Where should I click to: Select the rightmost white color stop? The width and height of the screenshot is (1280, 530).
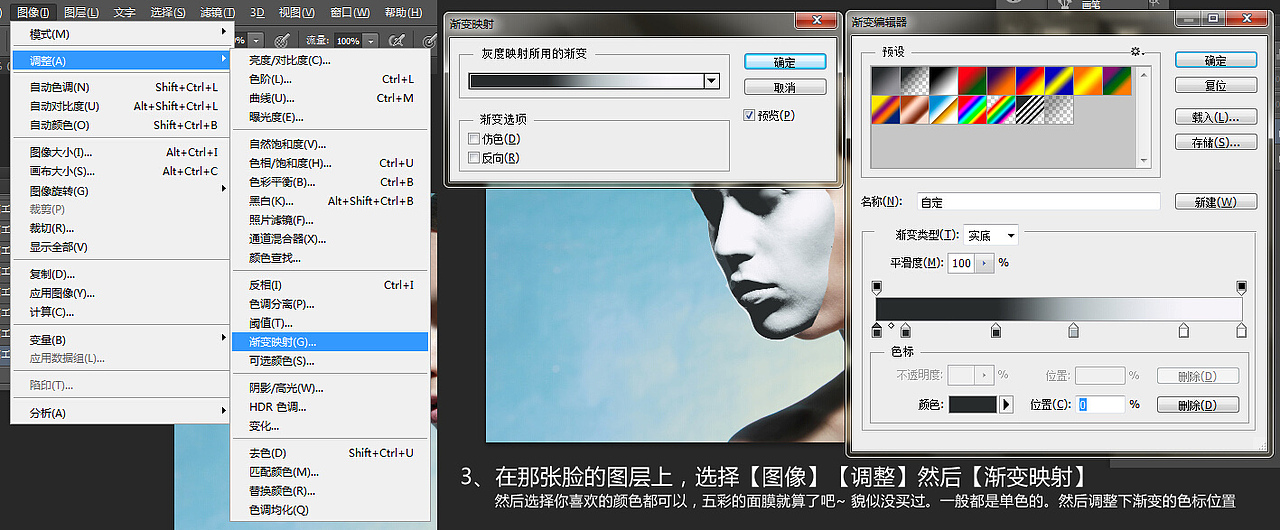1242,330
